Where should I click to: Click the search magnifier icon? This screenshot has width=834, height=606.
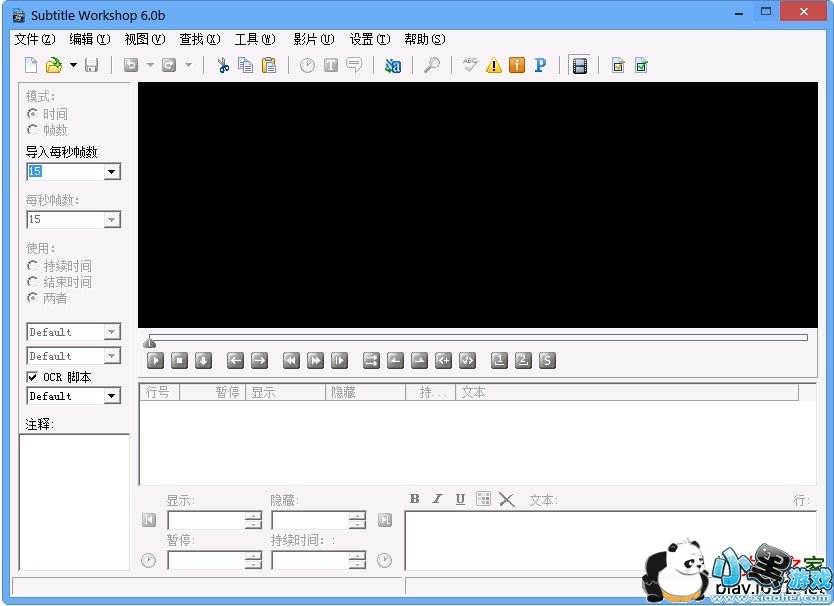click(433, 64)
